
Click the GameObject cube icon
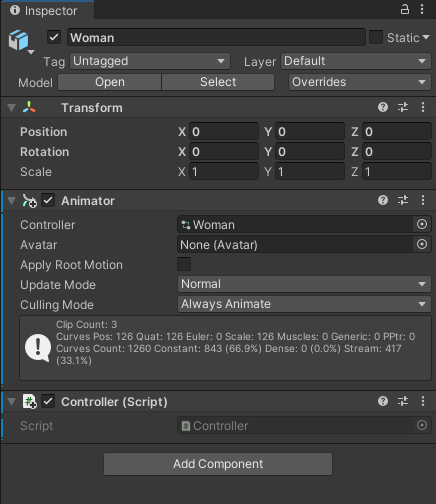point(18,40)
